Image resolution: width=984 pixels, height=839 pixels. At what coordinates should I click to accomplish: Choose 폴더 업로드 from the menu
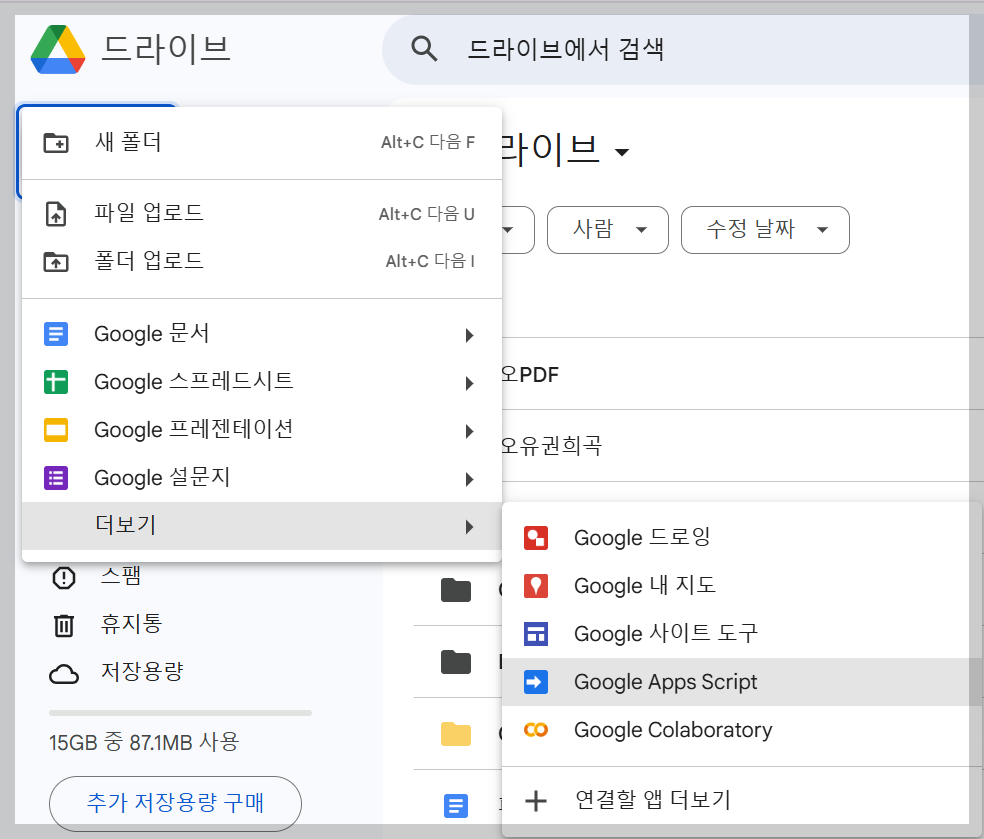click(x=262, y=261)
